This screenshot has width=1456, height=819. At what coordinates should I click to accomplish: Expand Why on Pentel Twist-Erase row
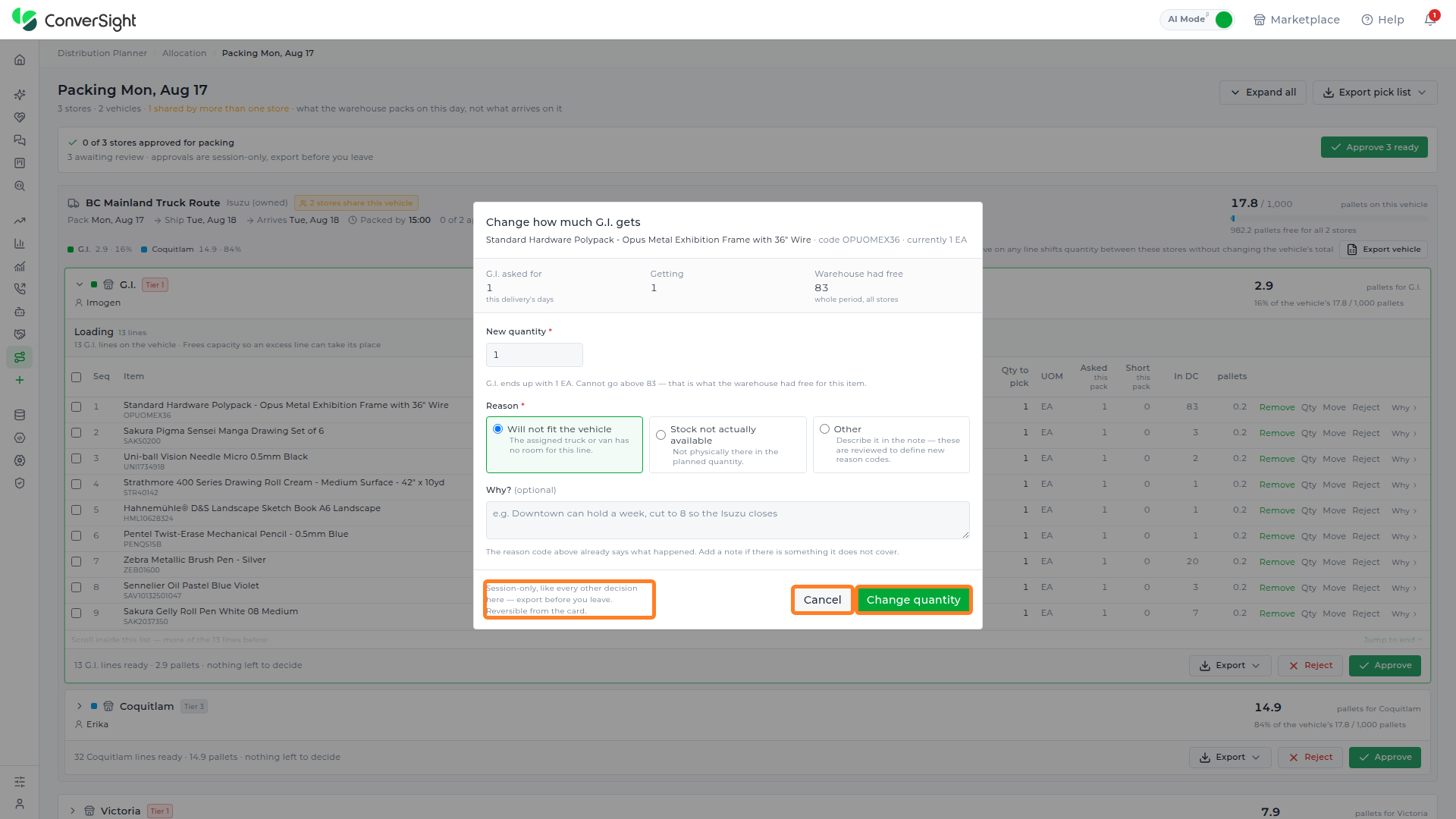click(1404, 537)
